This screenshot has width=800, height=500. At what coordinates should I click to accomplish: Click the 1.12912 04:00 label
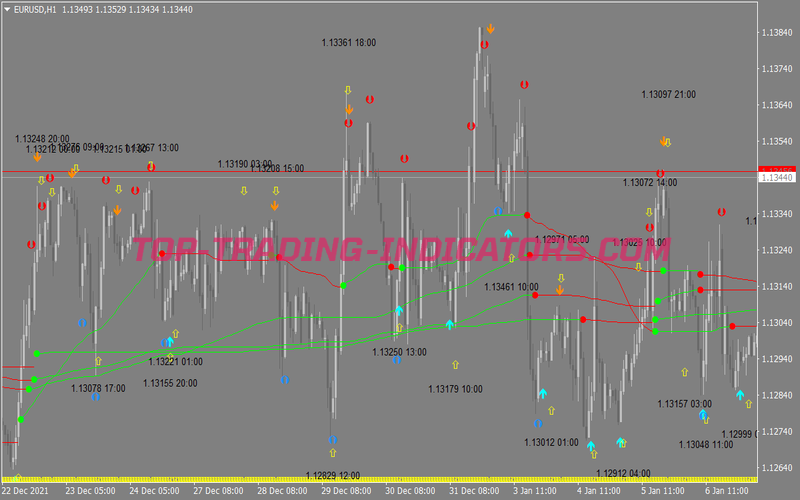click(x=623, y=473)
